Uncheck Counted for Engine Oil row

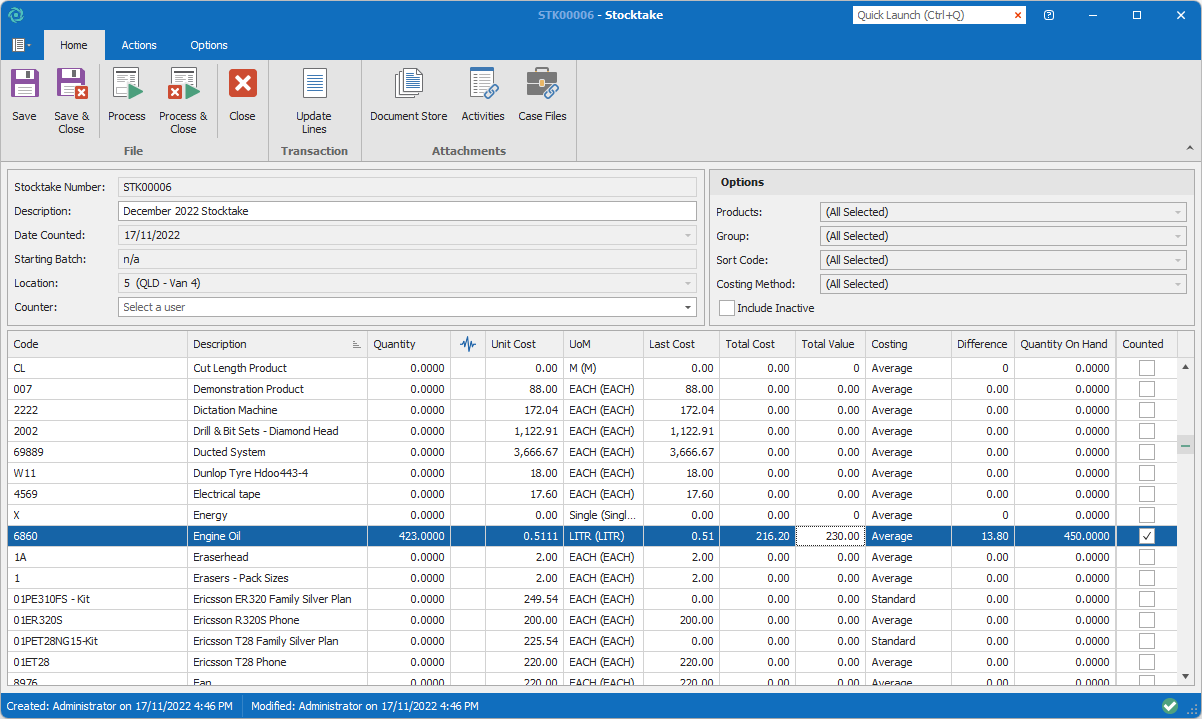1147,536
